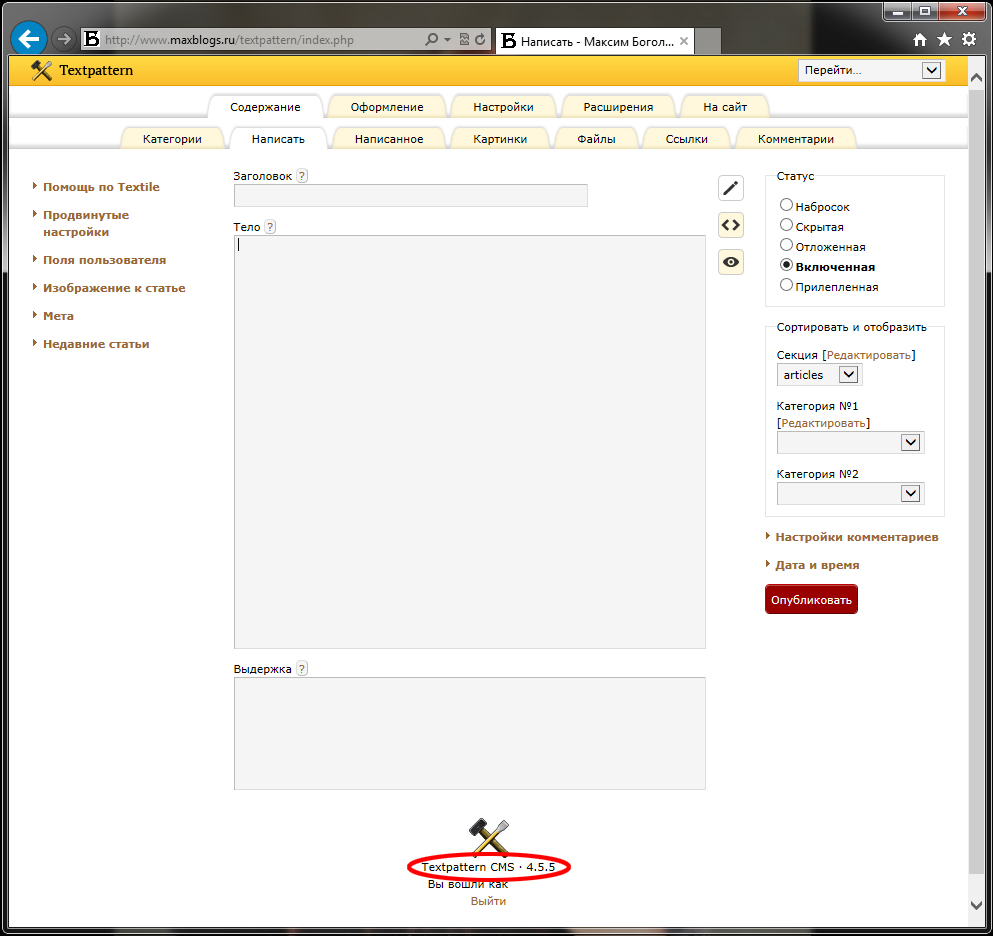Click Редактировать link next to Секция
This screenshot has width=993, height=936.
click(x=869, y=355)
